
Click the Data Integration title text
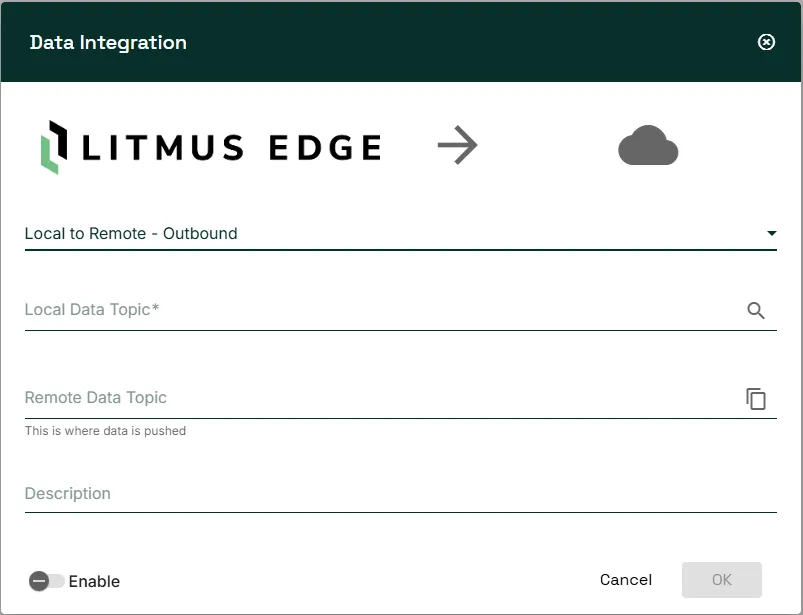[108, 43]
